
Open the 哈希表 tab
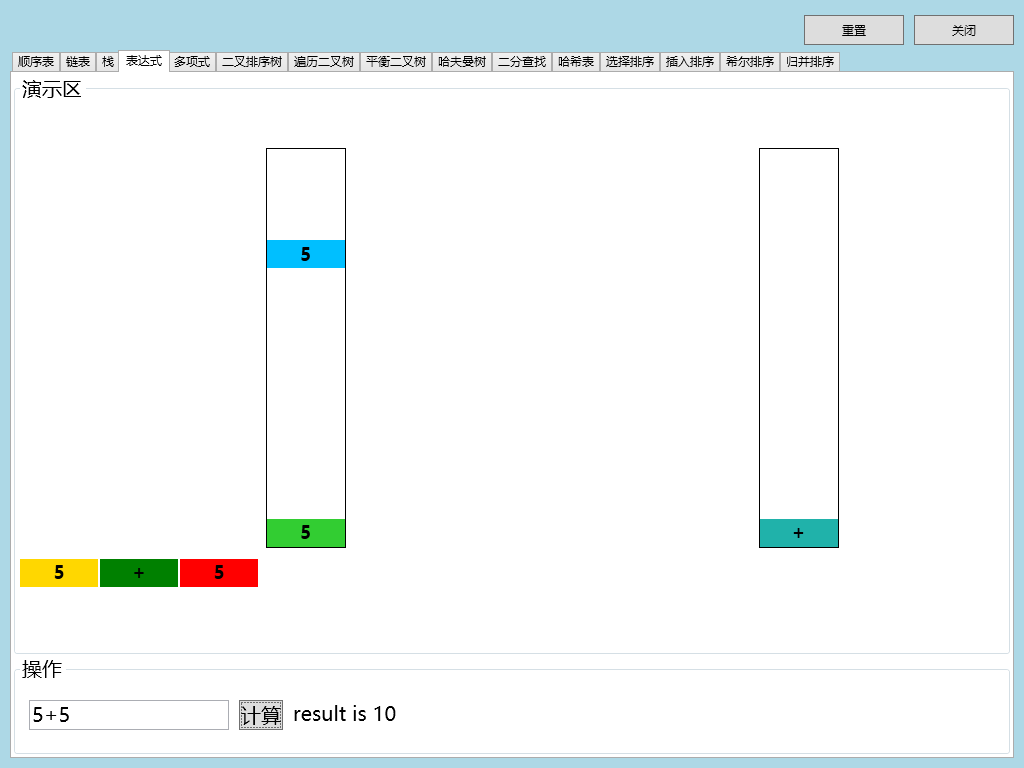[576, 62]
